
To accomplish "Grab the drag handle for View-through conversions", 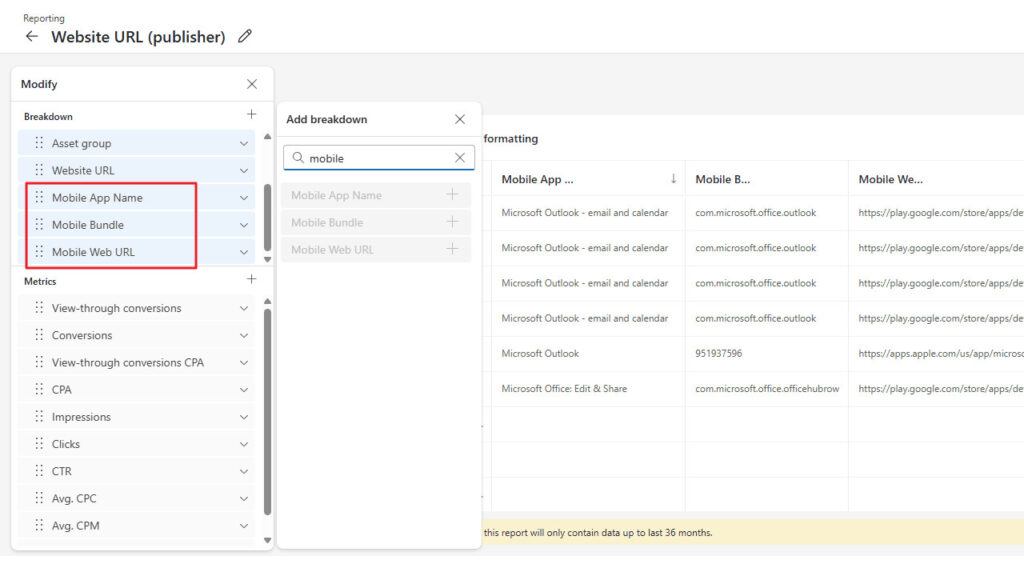I will pos(39,308).
